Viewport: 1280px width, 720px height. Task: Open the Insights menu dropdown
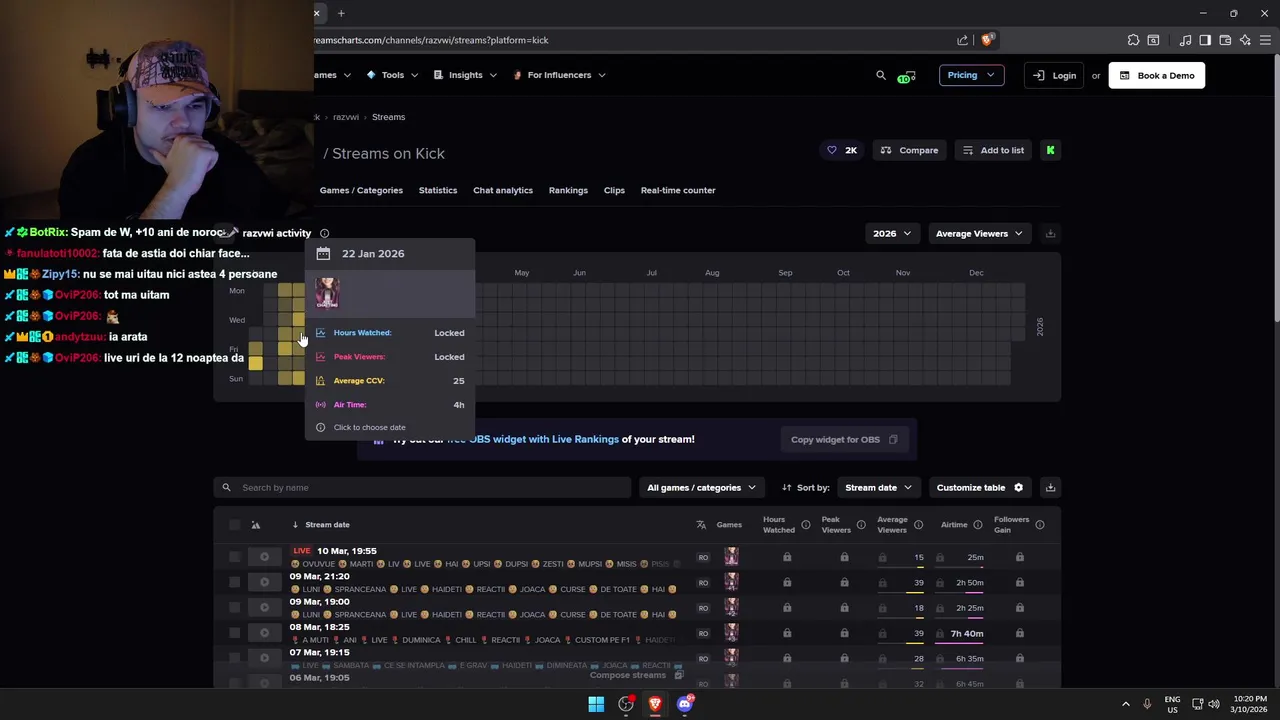click(x=465, y=75)
